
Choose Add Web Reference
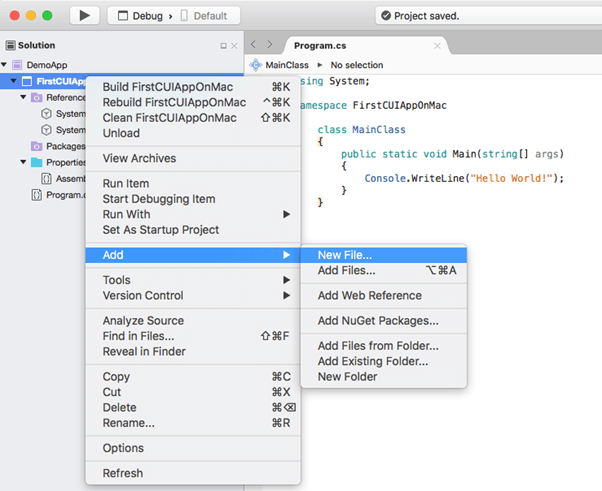point(384,295)
